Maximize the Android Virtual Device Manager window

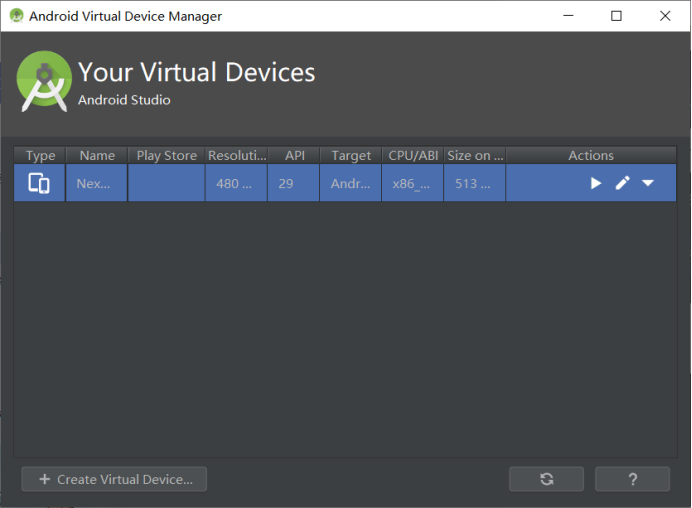pos(616,16)
